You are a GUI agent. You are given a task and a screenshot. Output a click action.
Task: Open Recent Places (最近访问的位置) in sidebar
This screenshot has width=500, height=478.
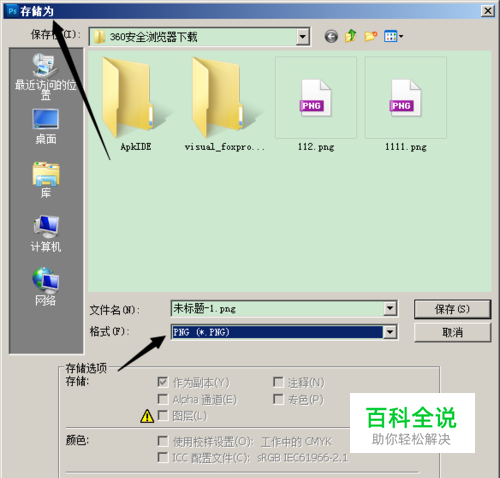[46, 76]
